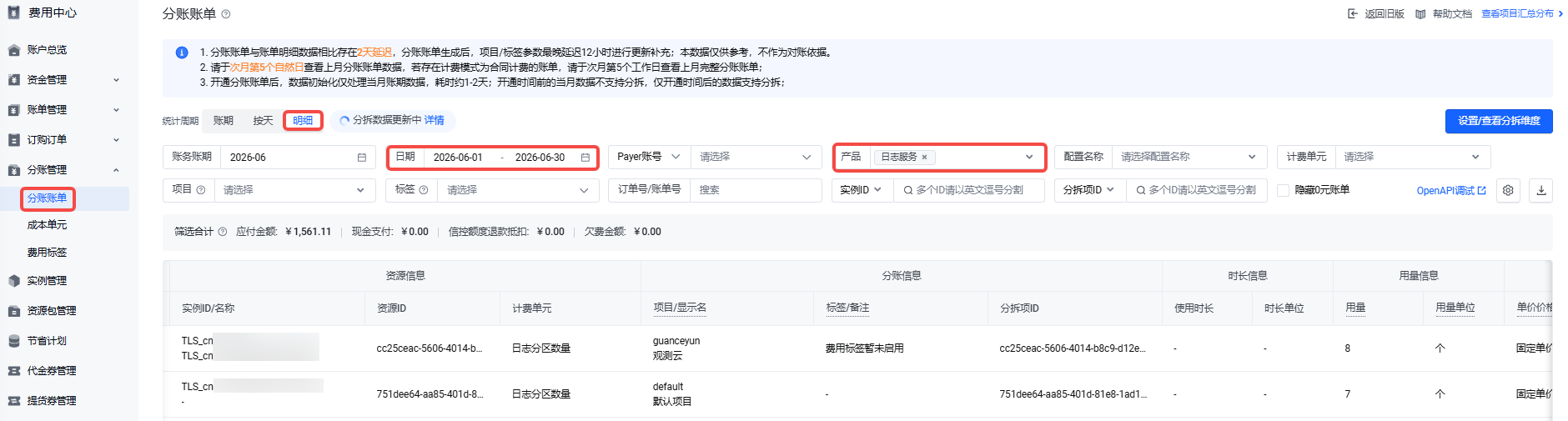Open the 标签 dropdown

click(518, 190)
